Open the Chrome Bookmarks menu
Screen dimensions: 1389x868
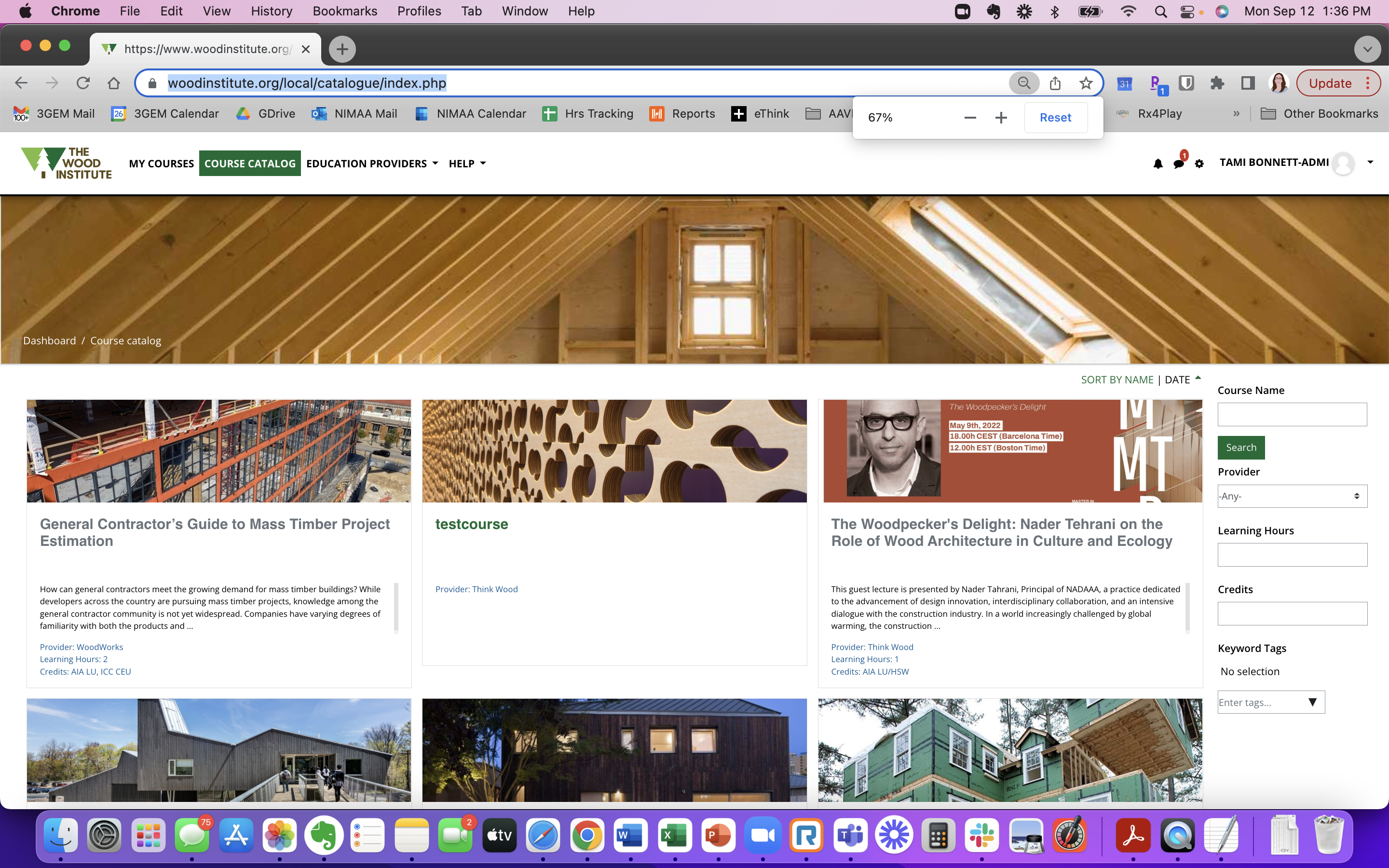344,11
